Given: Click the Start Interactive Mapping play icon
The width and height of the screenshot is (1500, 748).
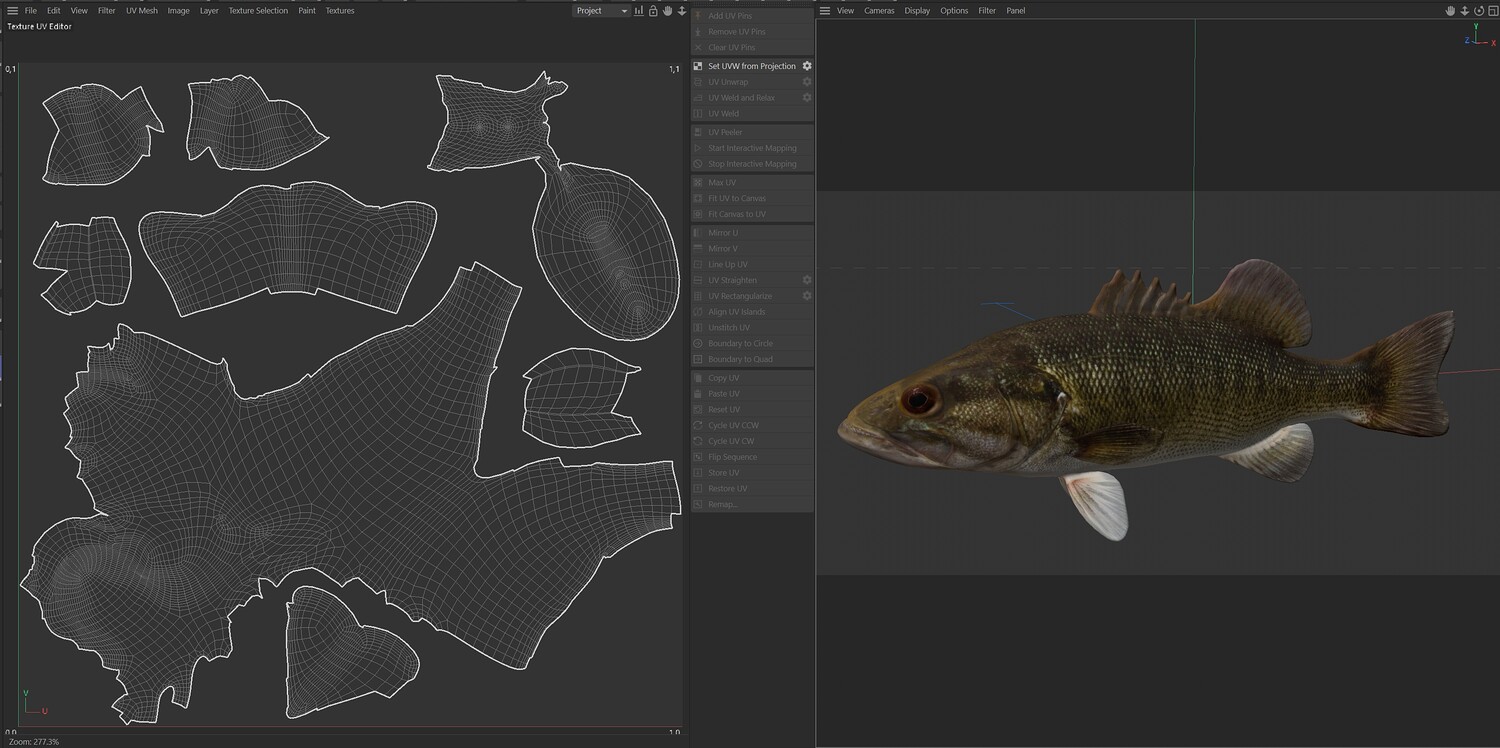Looking at the screenshot, I should click(698, 148).
